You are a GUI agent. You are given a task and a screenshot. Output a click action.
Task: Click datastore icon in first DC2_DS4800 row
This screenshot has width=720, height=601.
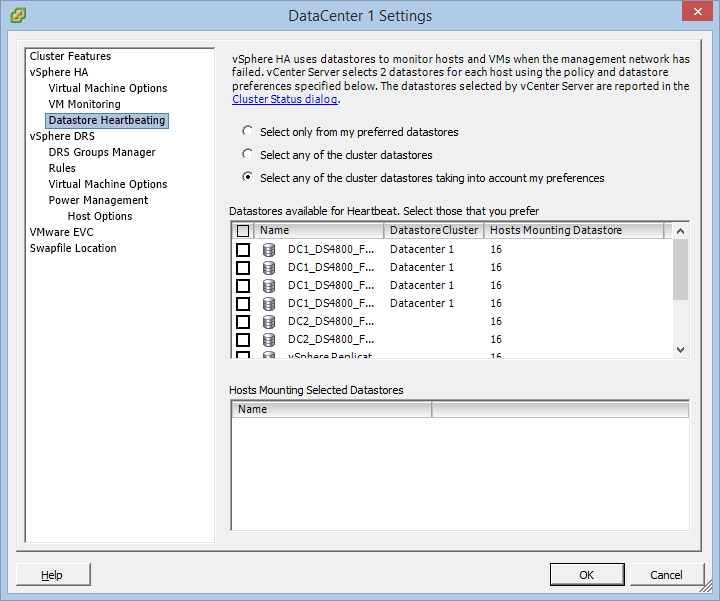tap(269, 321)
